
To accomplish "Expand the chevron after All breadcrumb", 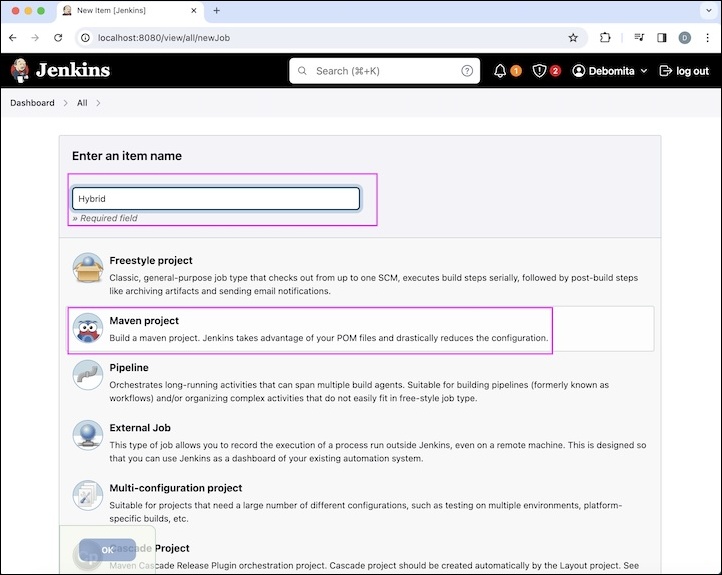I will 98,103.
